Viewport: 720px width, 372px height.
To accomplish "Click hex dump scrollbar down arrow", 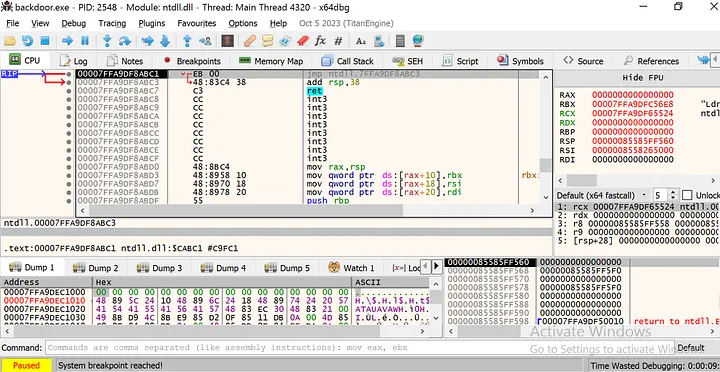I will [x=436, y=317].
